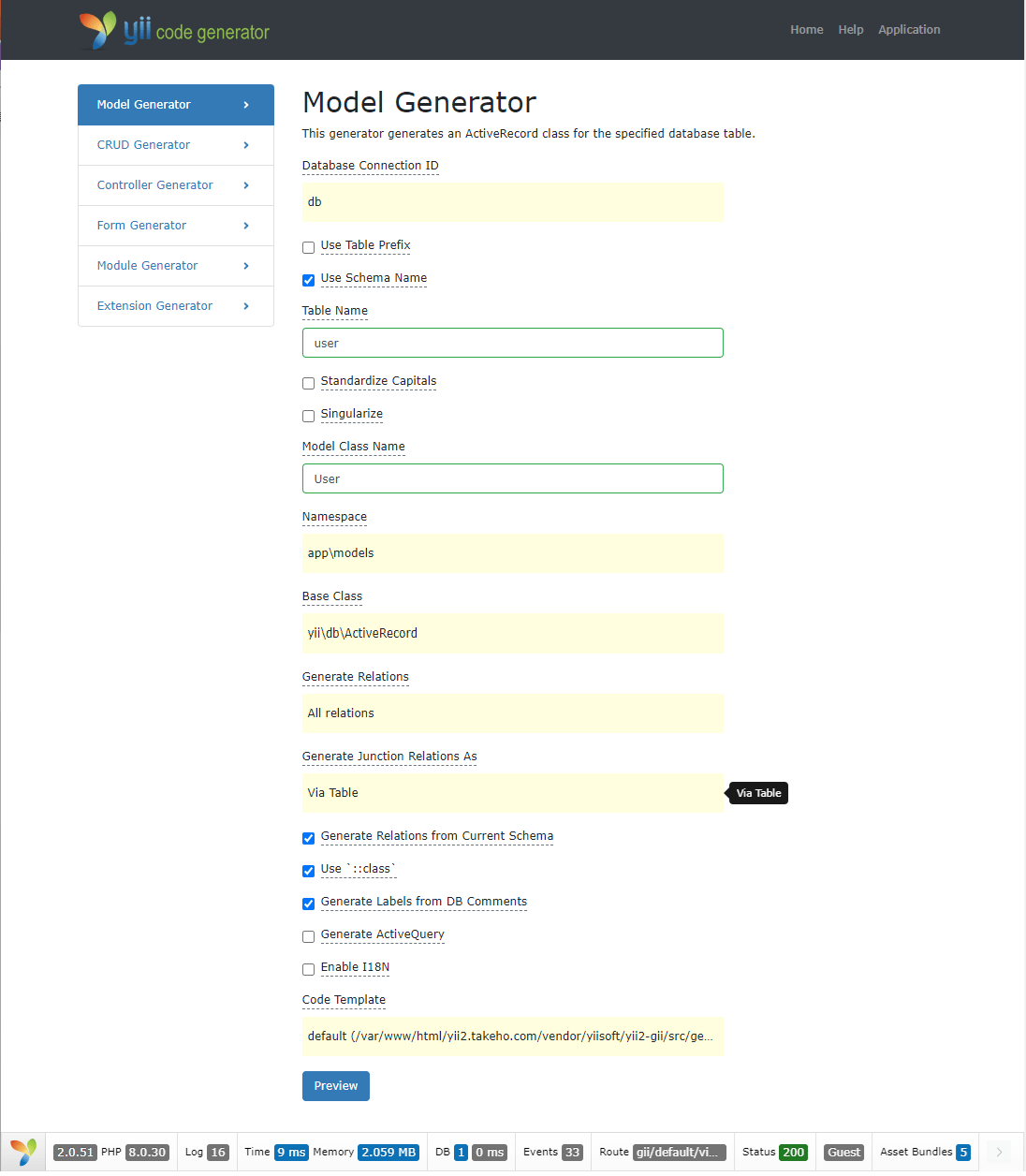Collapse debug toolbar with right arrow

click(999, 1152)
